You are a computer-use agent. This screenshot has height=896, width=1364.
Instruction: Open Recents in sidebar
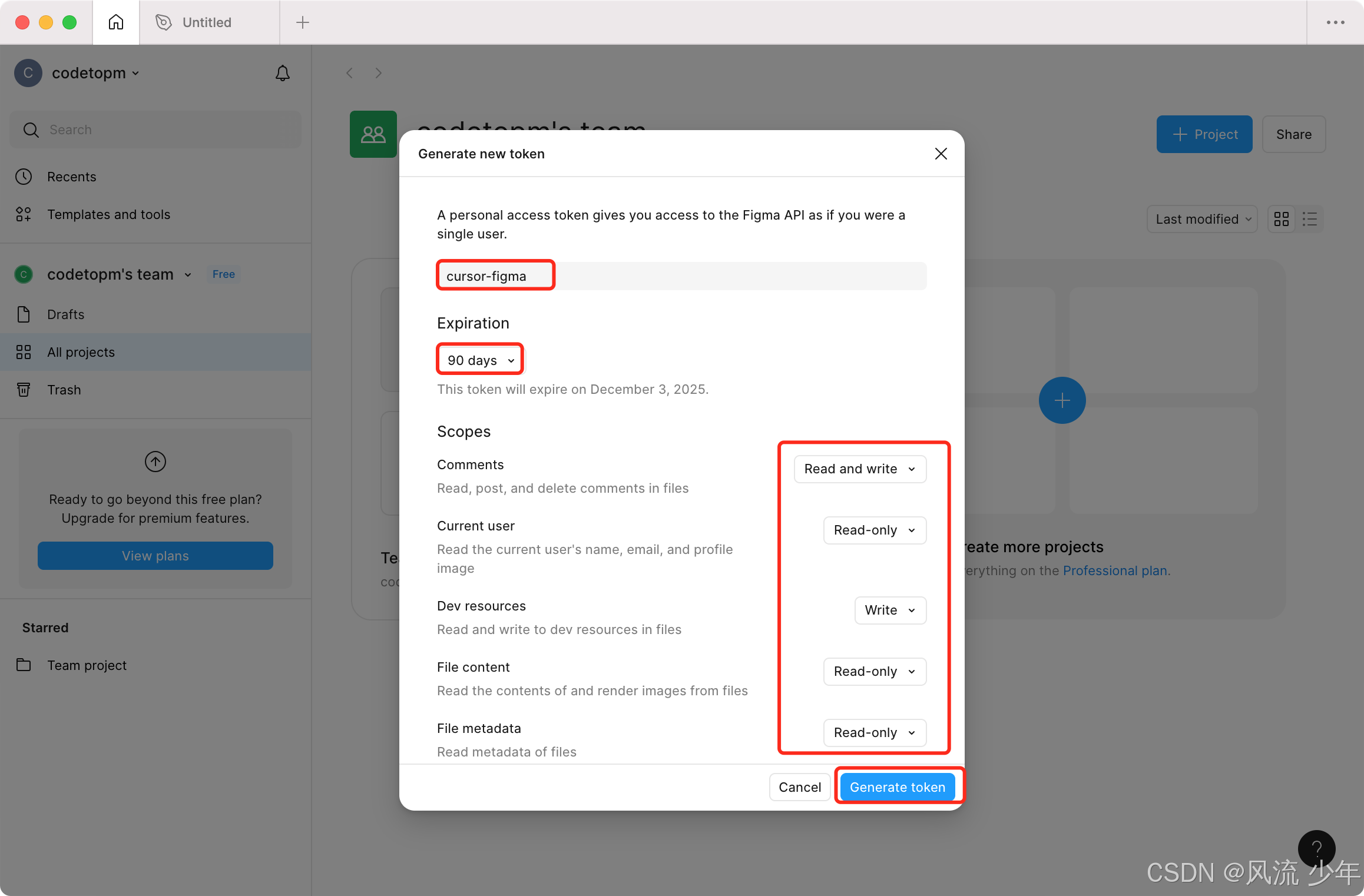click(x=155, y=177)
